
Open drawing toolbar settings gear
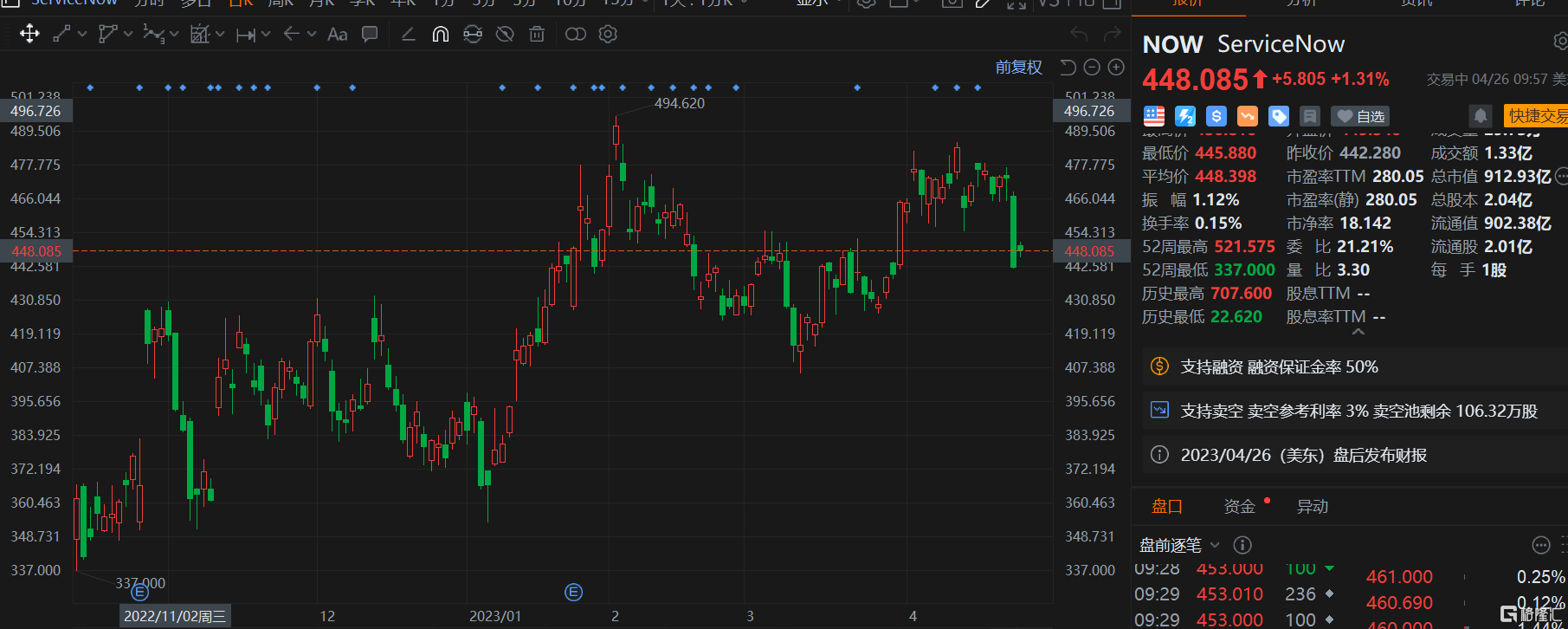tap(608, 35)
